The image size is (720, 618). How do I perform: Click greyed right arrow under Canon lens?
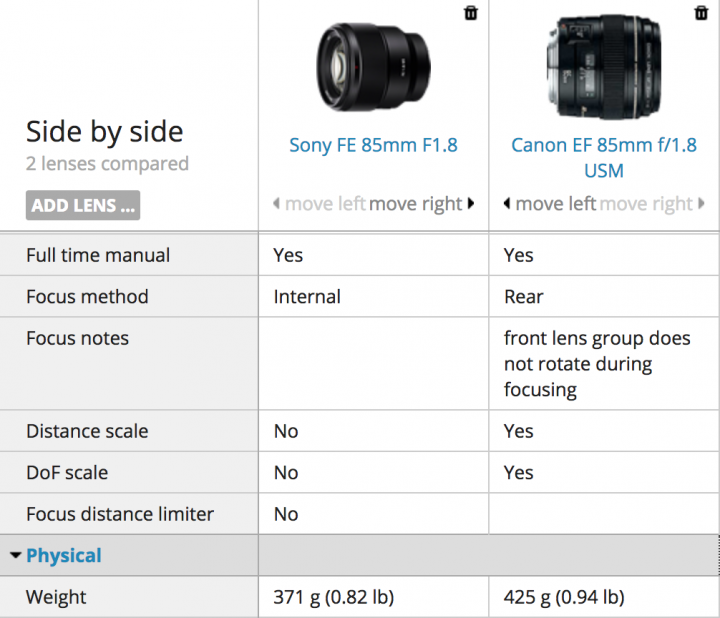coord(701,203)
